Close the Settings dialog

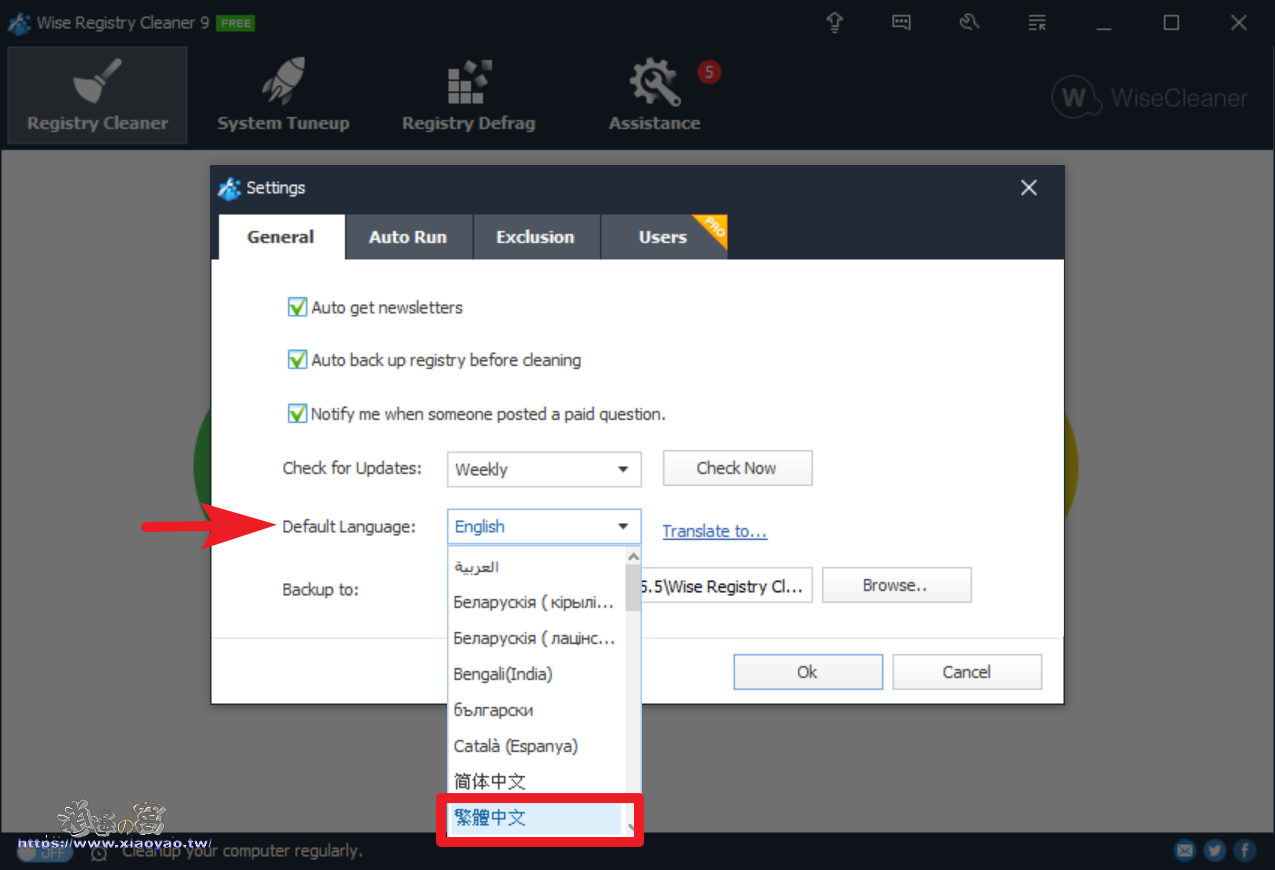(x=1028, y=188)
